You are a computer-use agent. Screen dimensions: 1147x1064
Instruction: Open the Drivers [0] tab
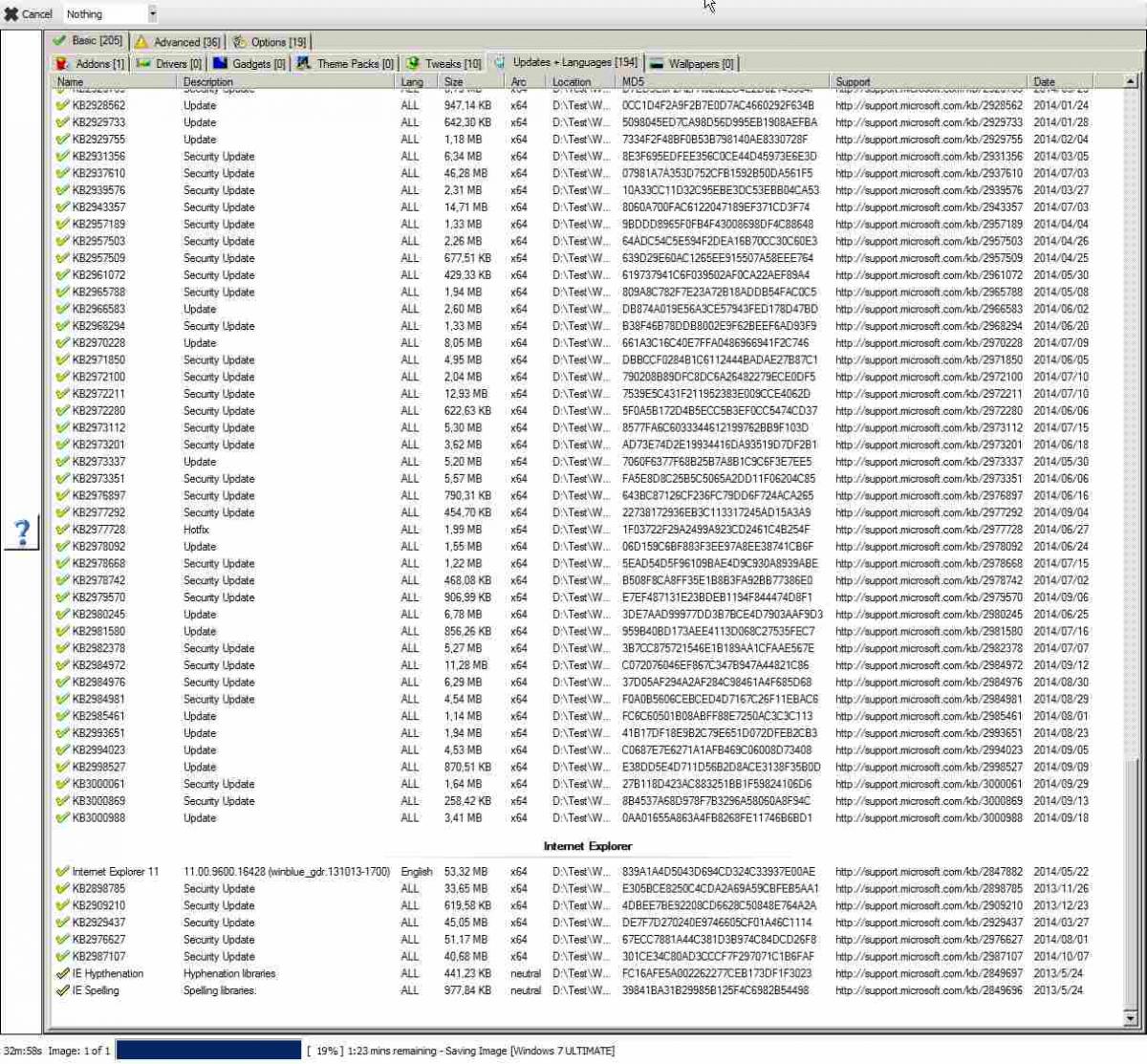click(x=169, y=64)
